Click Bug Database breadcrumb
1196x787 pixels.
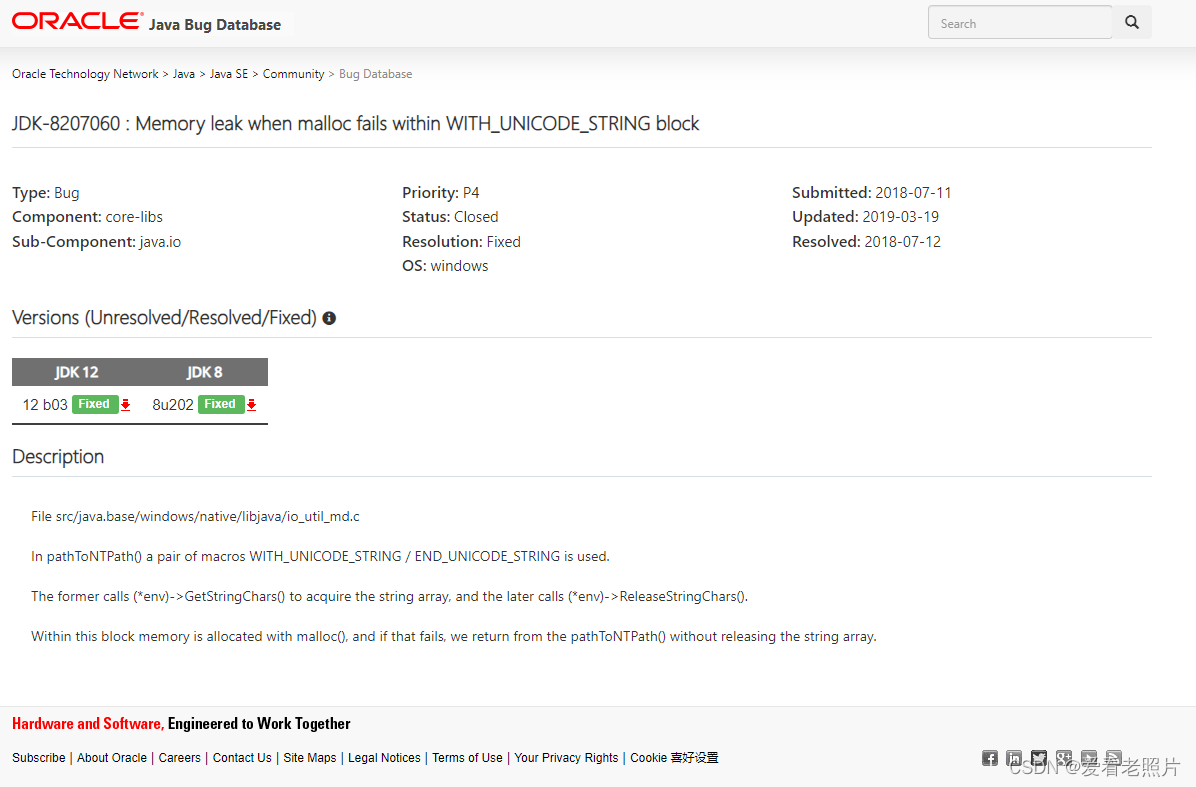click(x=375, y=74)
